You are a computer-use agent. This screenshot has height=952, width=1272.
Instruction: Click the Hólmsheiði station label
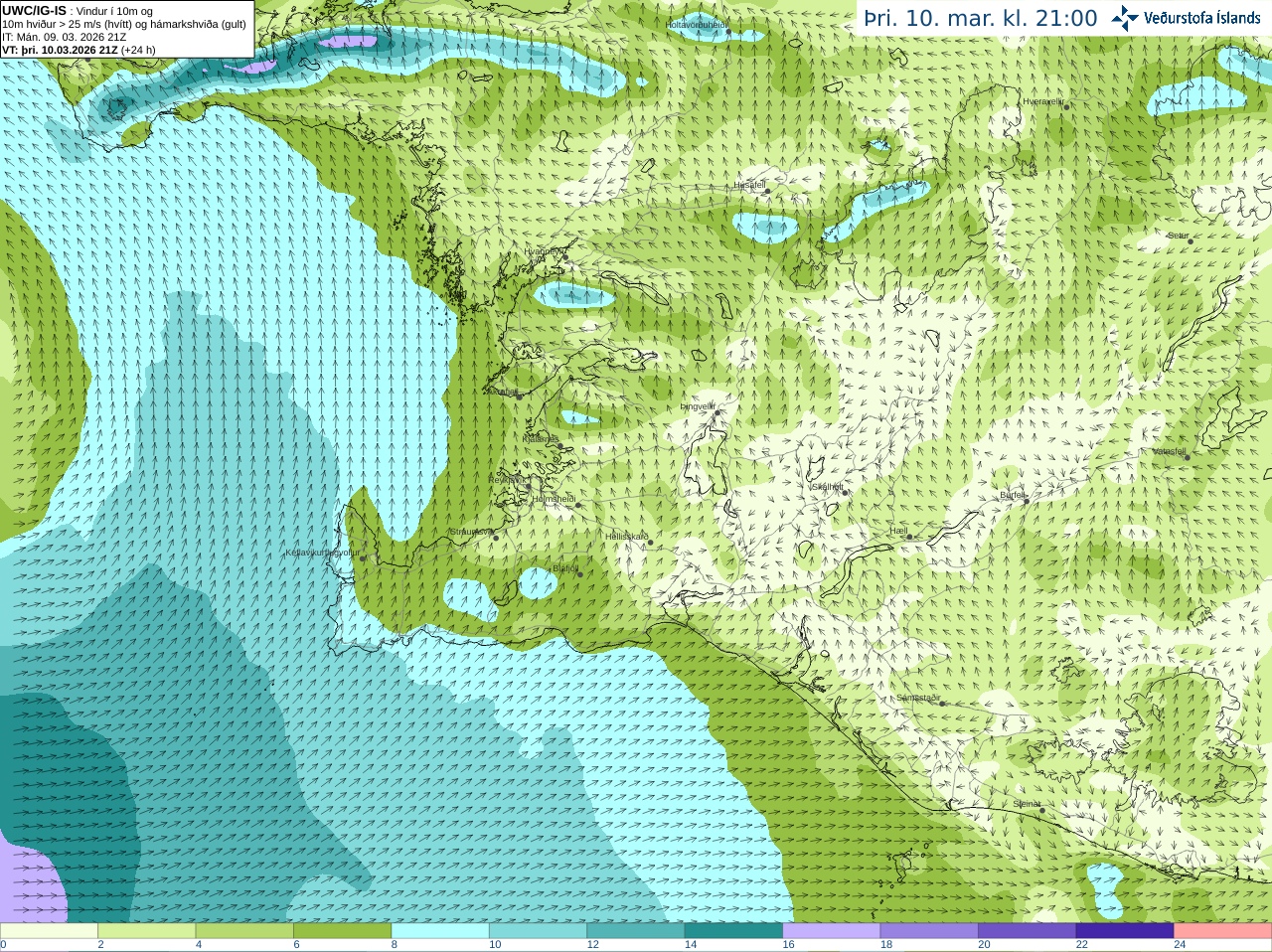[x=554, y=499]
